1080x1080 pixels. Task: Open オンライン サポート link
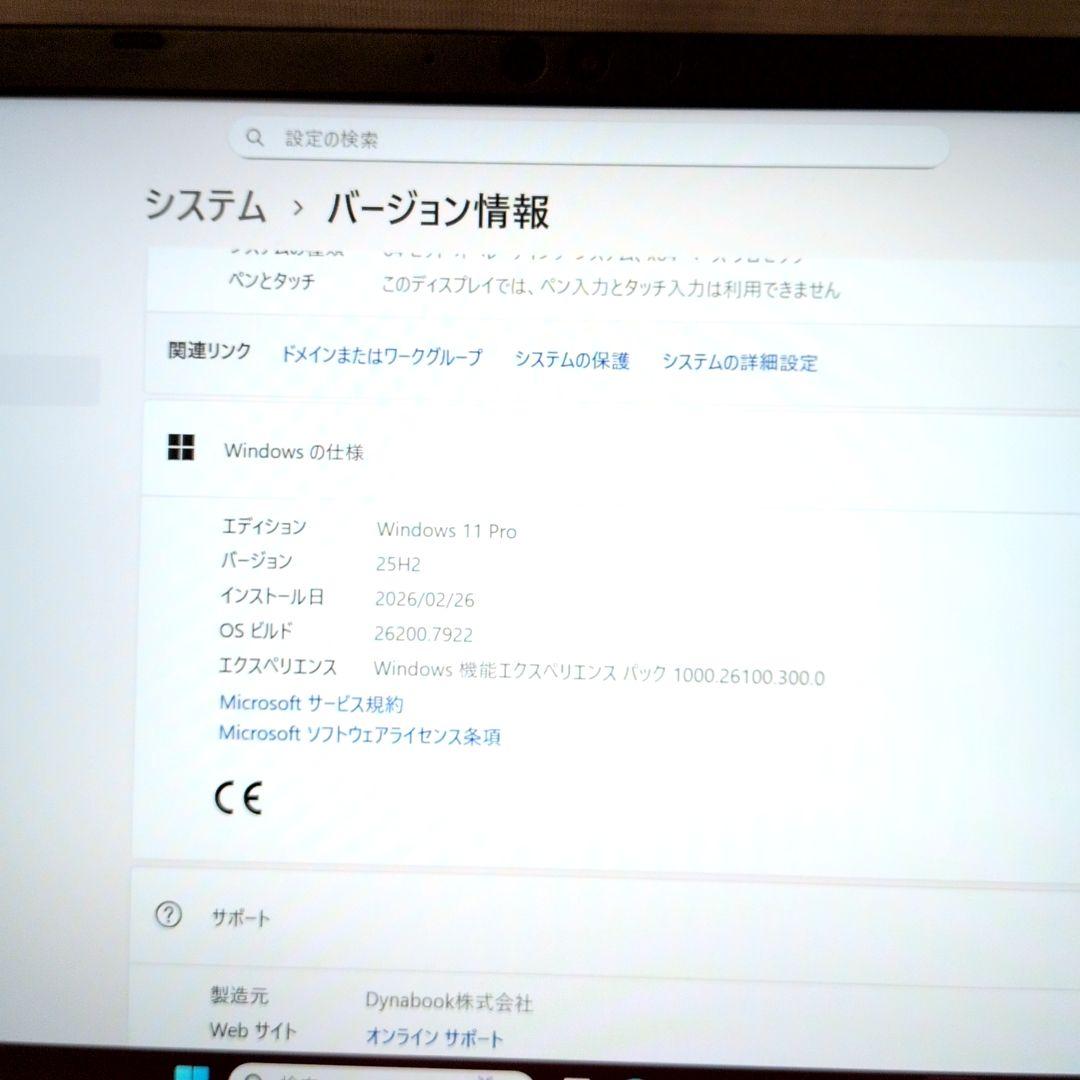[x=434, y=1037]
